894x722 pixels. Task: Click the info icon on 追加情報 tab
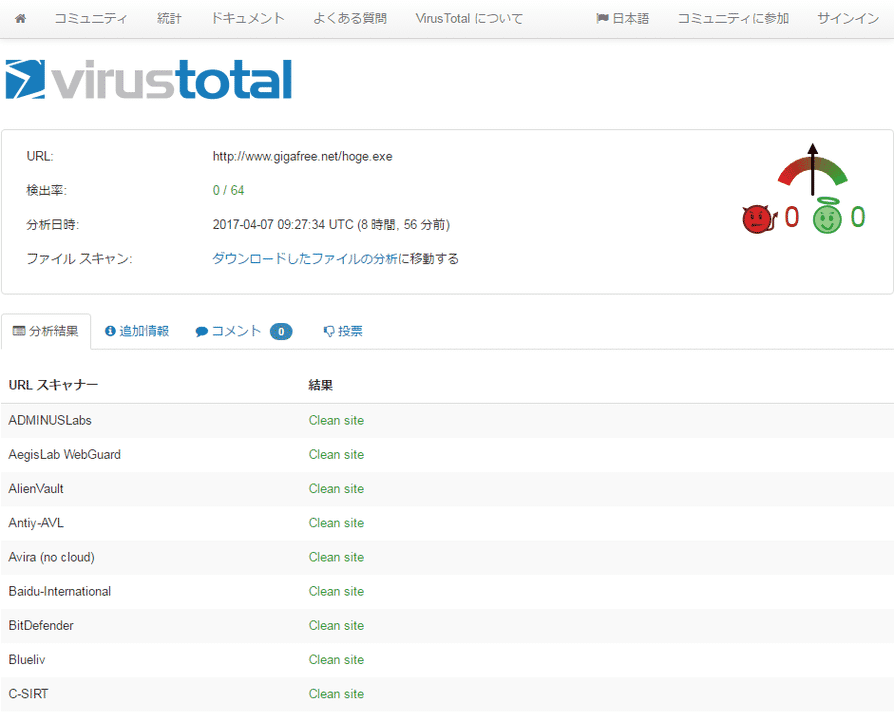coord(110,331)
